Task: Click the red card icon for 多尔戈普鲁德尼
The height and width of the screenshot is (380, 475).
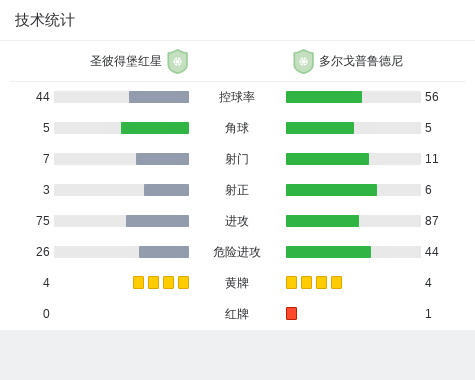Action: pyautogui.click(x=291, y=313)
